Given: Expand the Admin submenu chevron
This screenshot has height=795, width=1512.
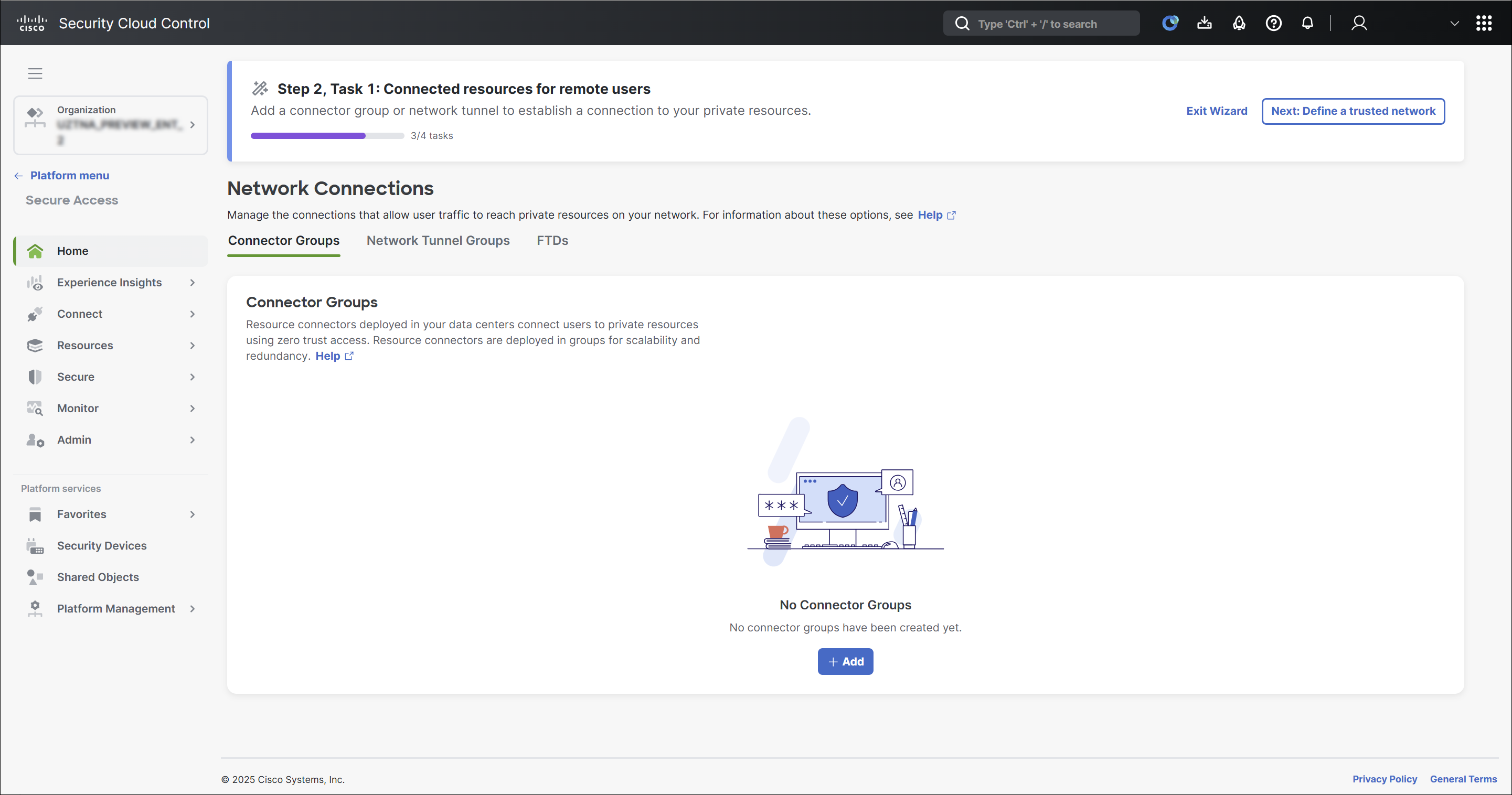Looking at the screenshot, I should click(193, 440).
